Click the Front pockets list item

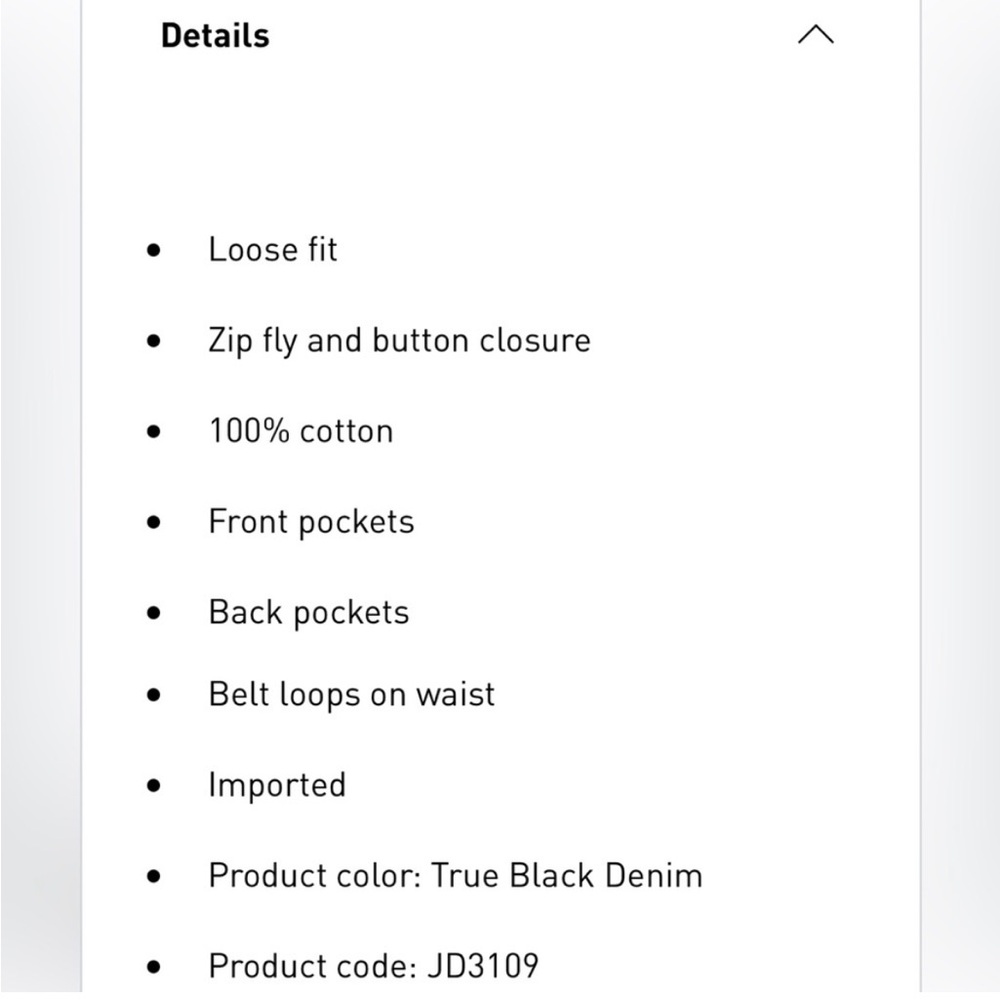311,522
